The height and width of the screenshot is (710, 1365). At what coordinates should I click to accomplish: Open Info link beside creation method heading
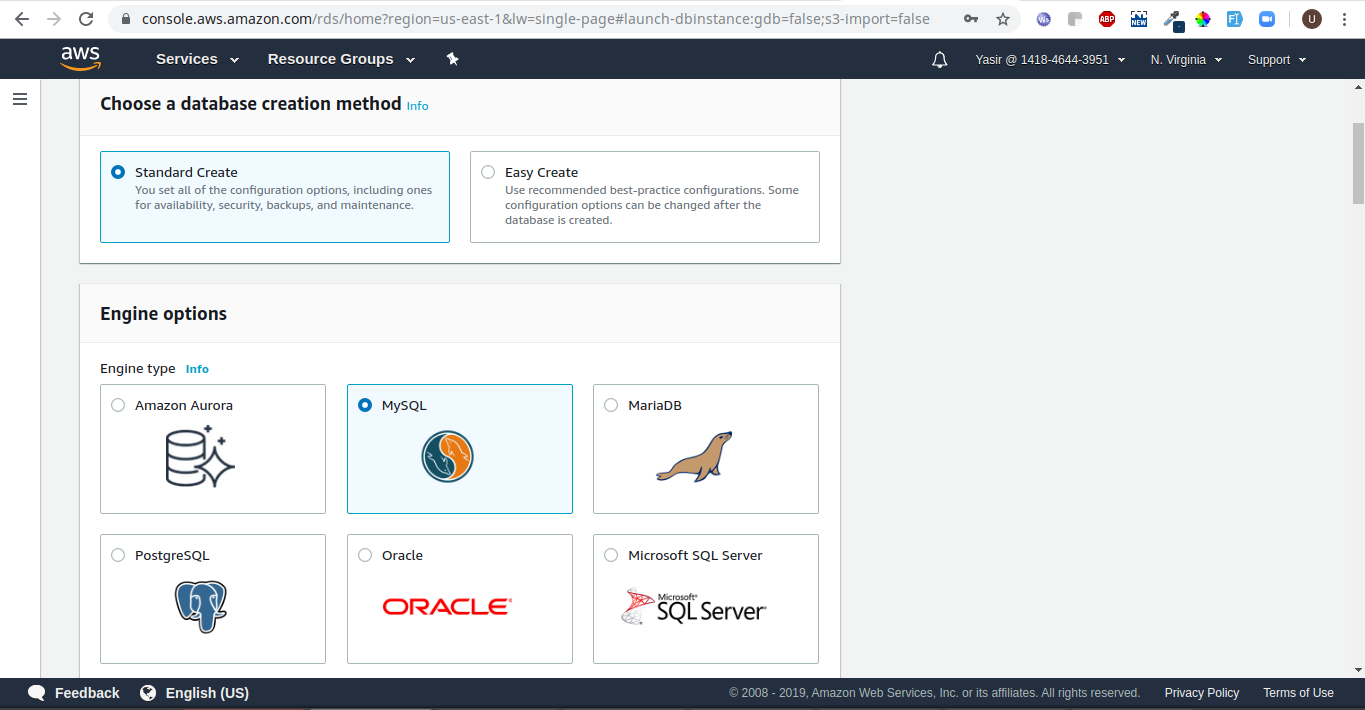pos(417,106)
